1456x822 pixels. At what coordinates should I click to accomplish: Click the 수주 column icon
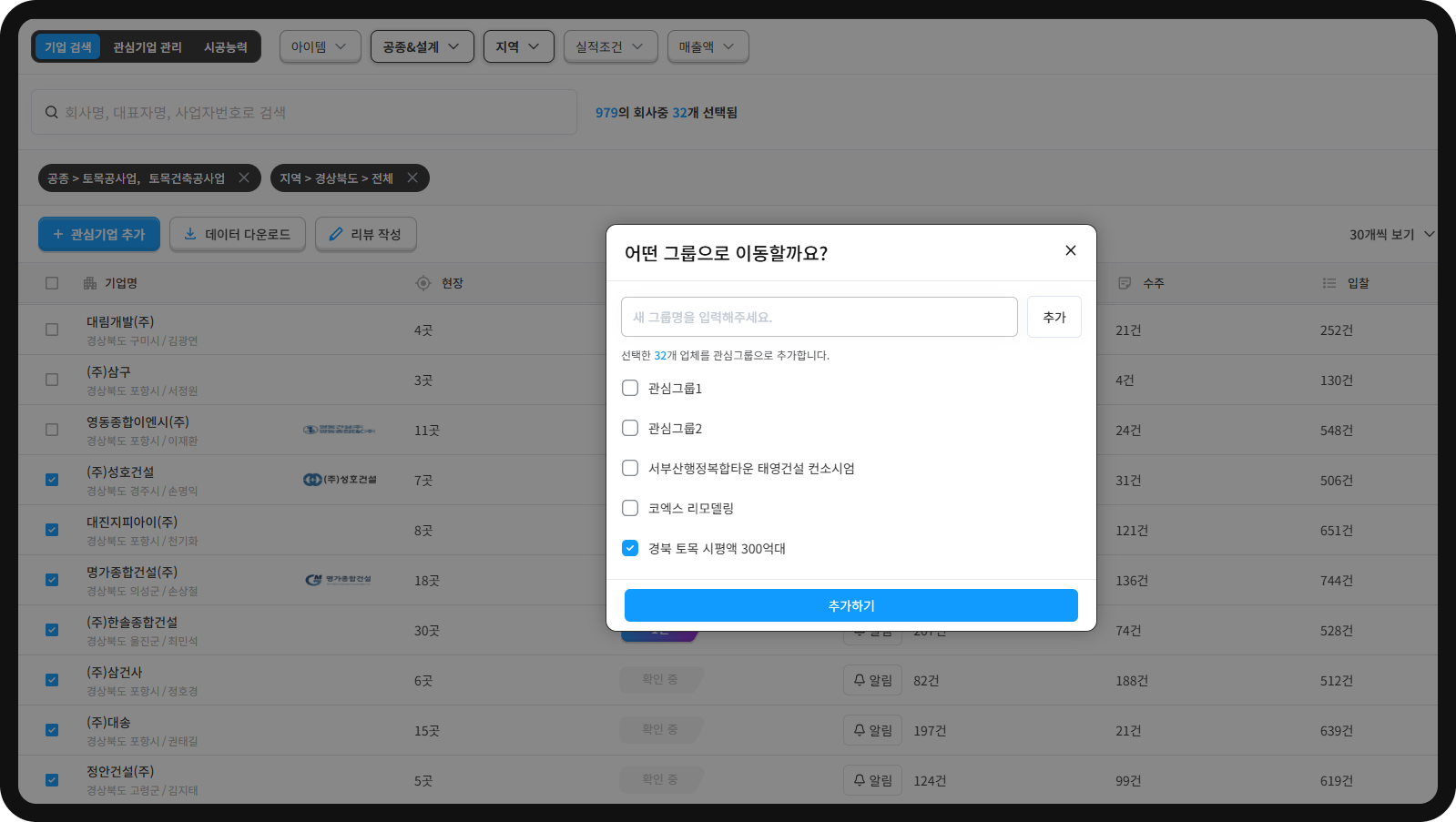1125,283
